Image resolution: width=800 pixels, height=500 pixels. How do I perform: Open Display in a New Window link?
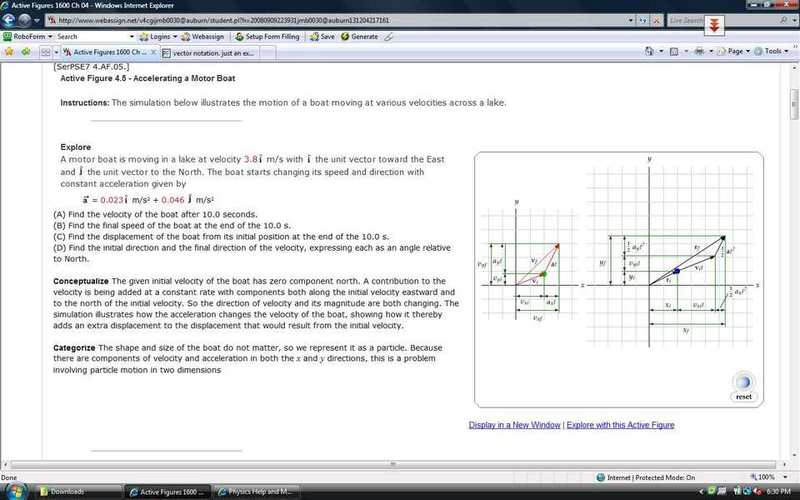[514, 425]
